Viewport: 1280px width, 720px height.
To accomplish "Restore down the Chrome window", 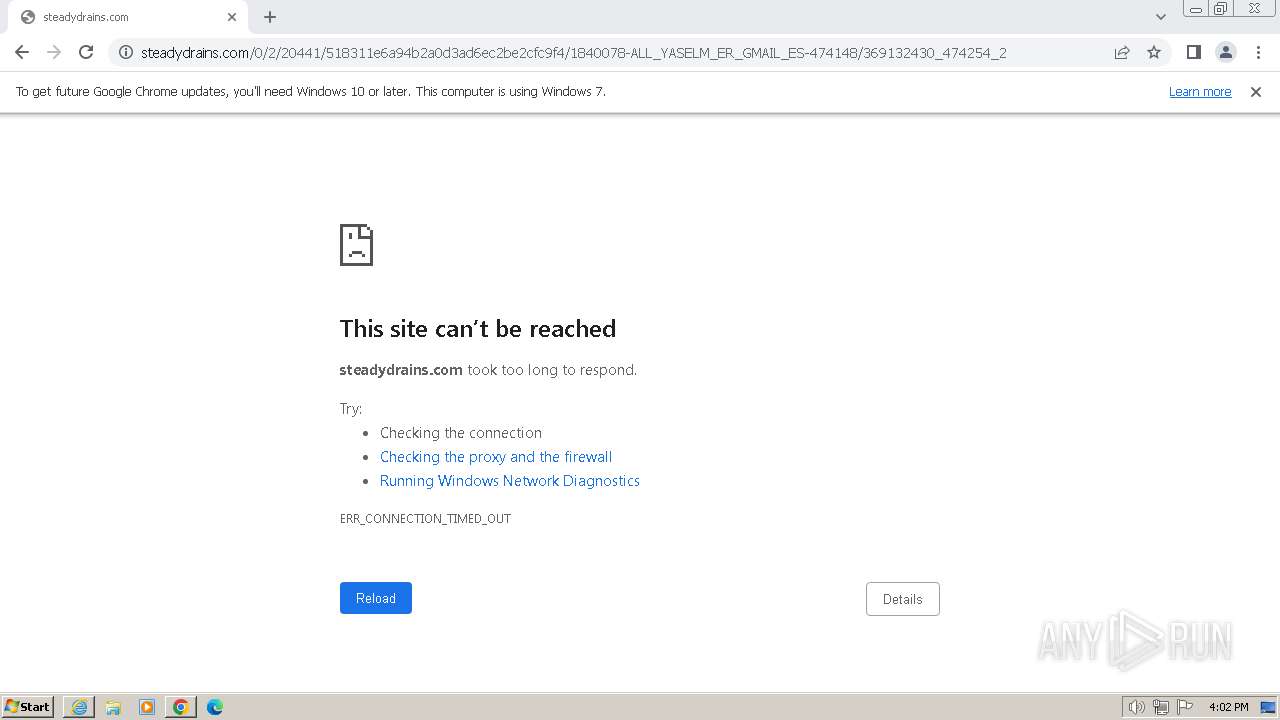I will tap(1221, 9).
